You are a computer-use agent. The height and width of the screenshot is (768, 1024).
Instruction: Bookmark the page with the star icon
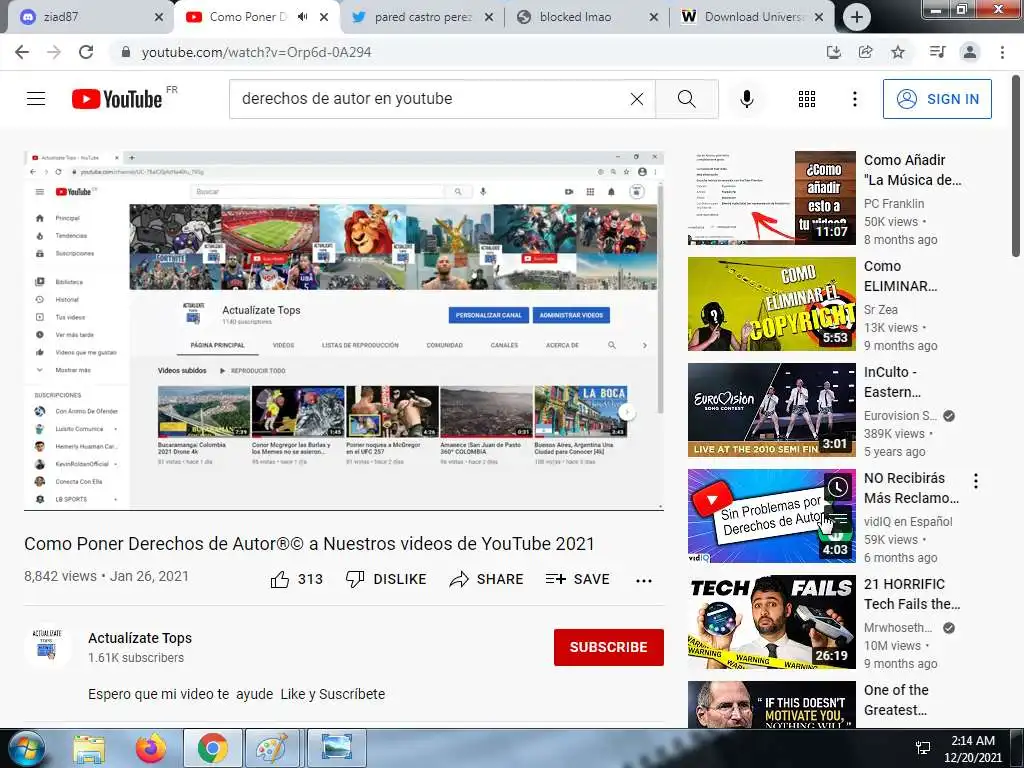pyautogui.click(x=898, y=52)
